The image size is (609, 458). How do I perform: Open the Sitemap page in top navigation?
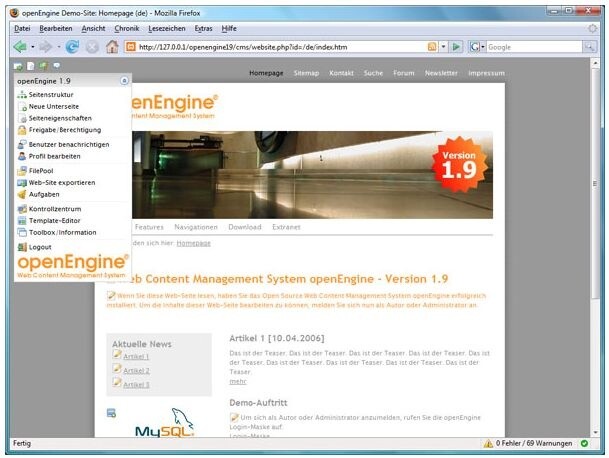point(306,73)
